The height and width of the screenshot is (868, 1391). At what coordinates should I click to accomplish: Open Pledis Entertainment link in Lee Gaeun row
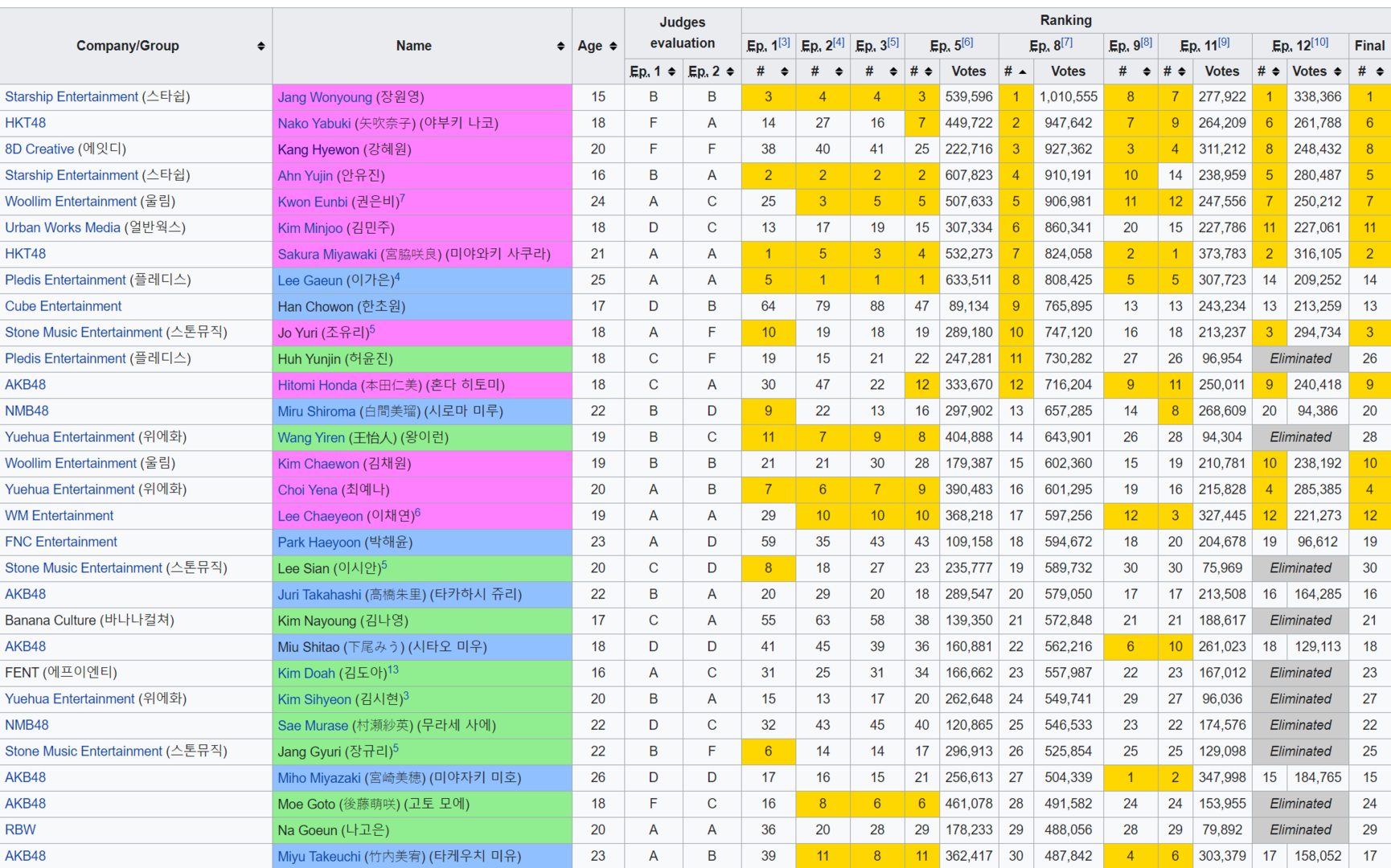point(66,280)
